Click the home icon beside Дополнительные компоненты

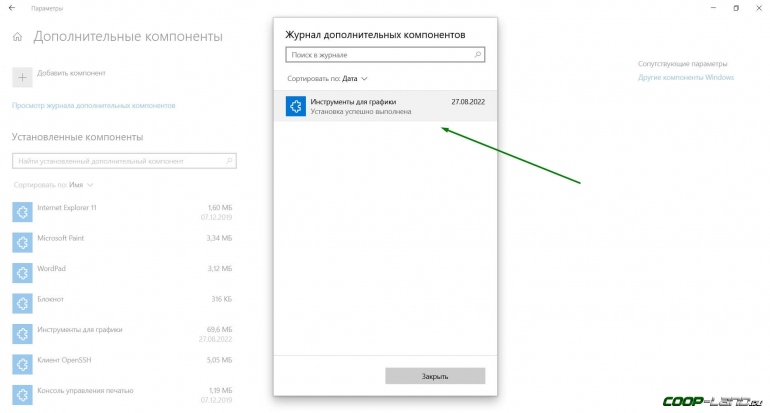tap(18, 37)
